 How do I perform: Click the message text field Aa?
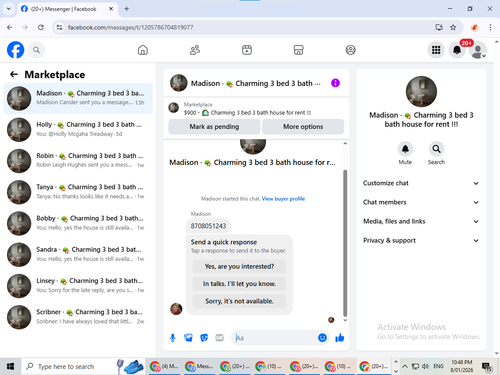coord(275,338)
